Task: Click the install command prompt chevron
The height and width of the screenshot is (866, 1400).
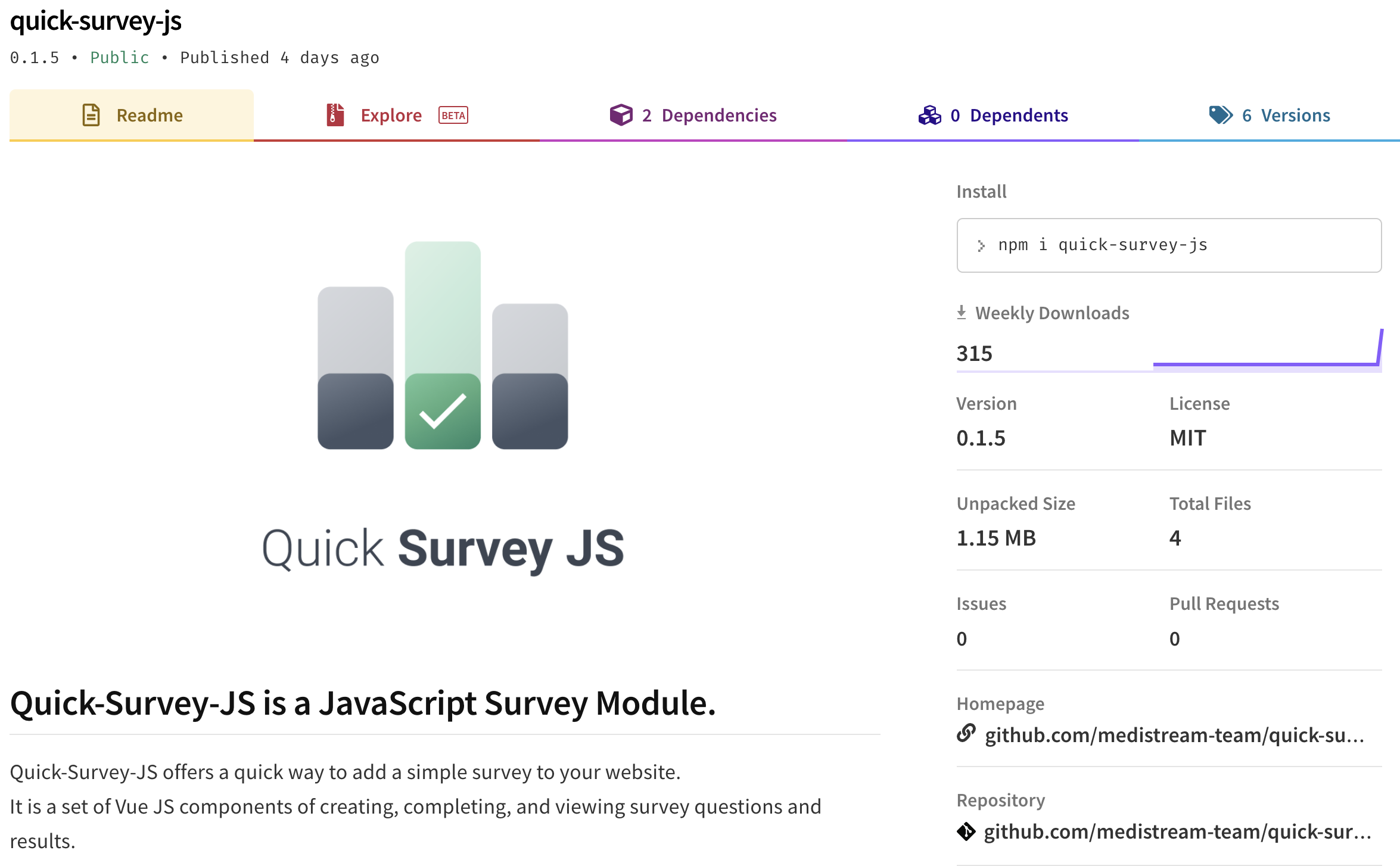Action: point(981,245)
